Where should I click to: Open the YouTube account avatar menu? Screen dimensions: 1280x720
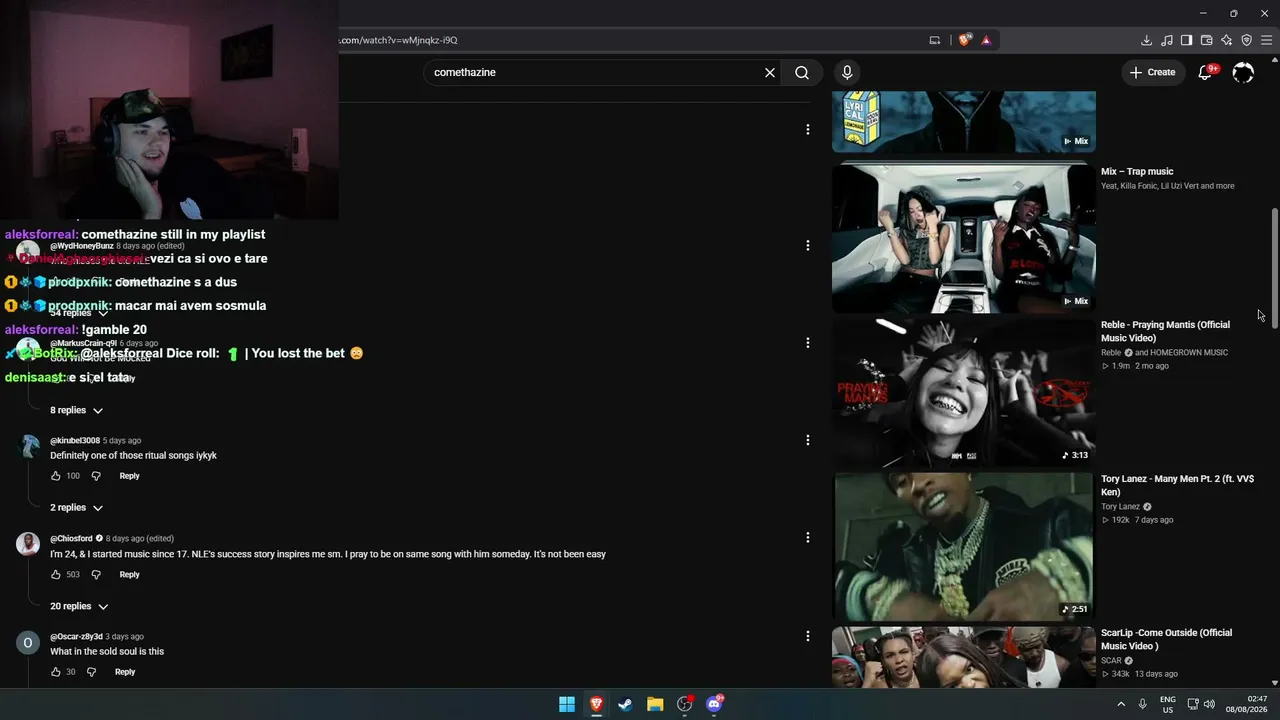point(1243,72)
